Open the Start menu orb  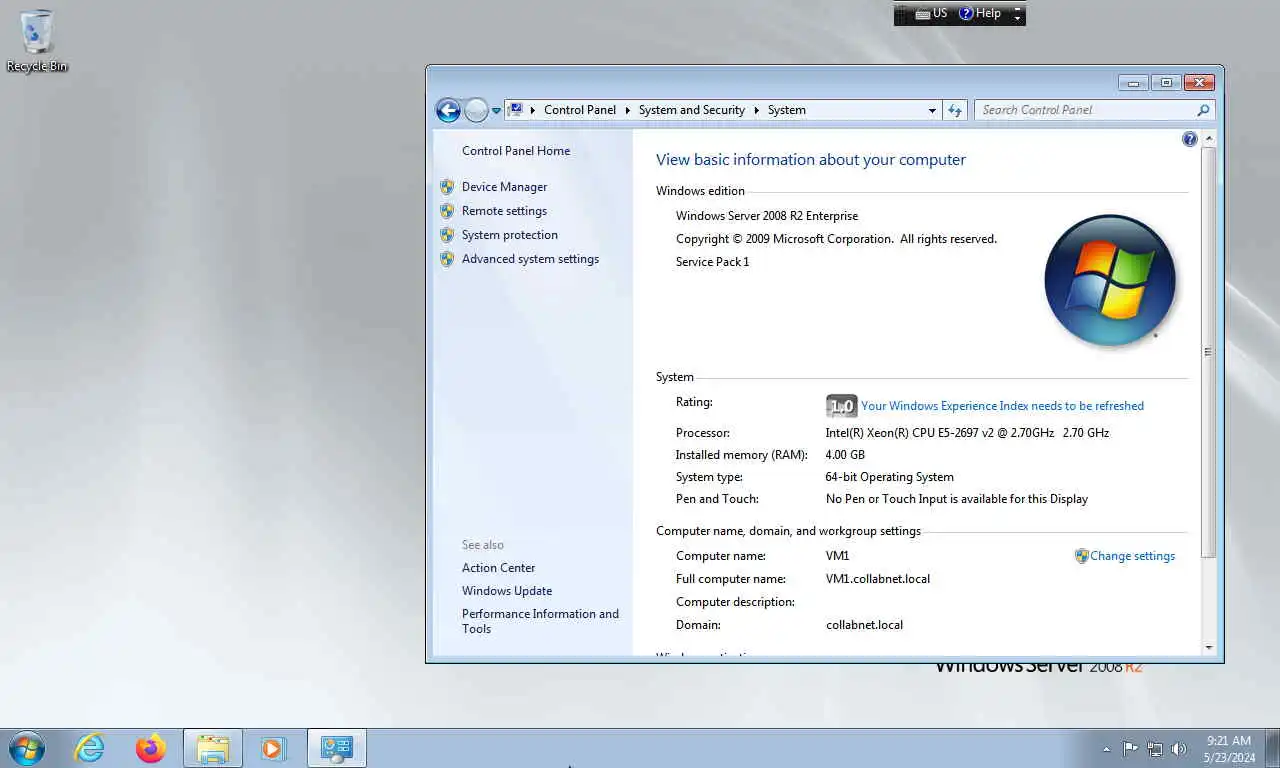[26, 748]
